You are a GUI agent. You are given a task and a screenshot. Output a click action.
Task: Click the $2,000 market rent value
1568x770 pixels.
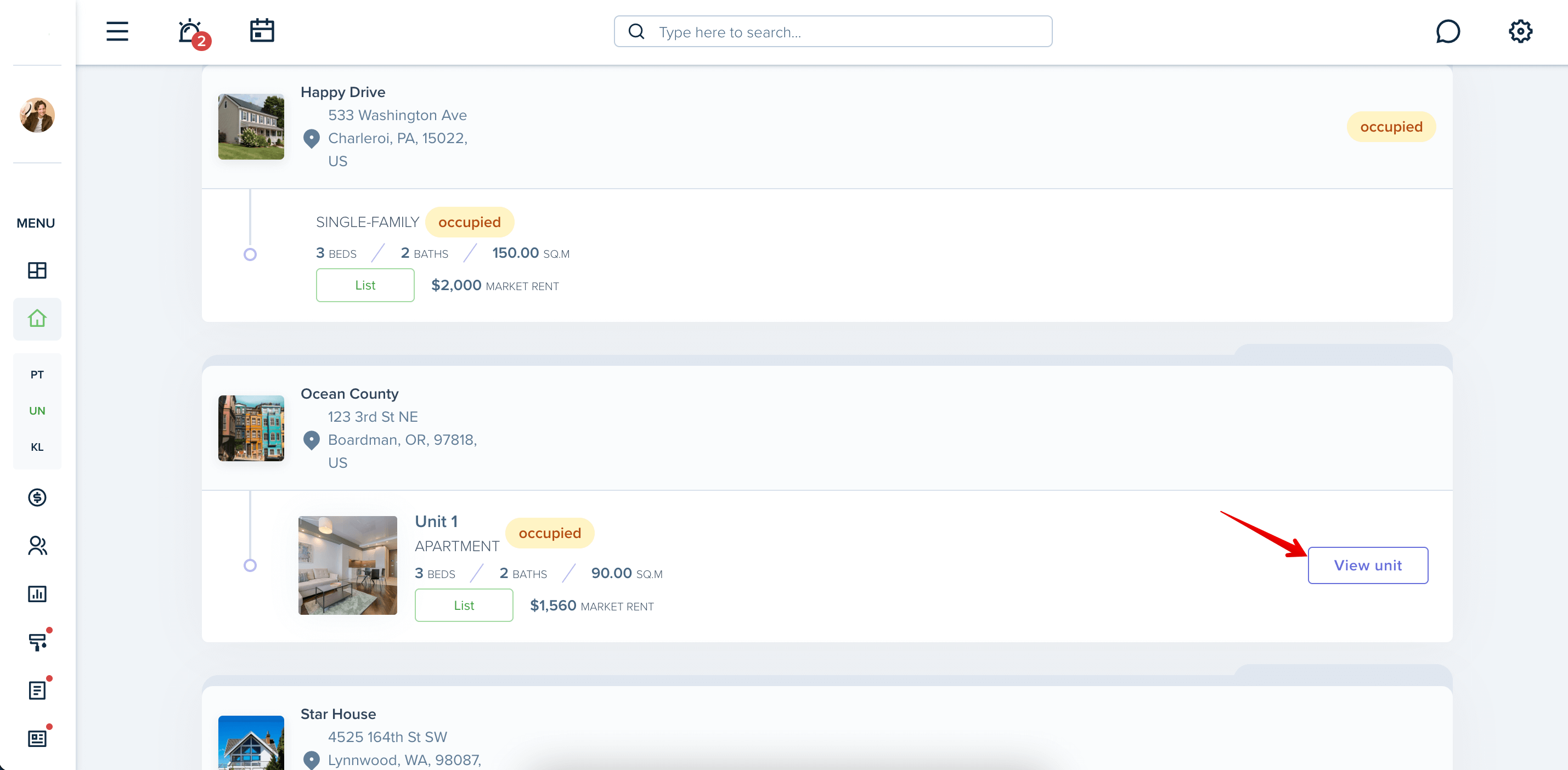tap(456, 286)
